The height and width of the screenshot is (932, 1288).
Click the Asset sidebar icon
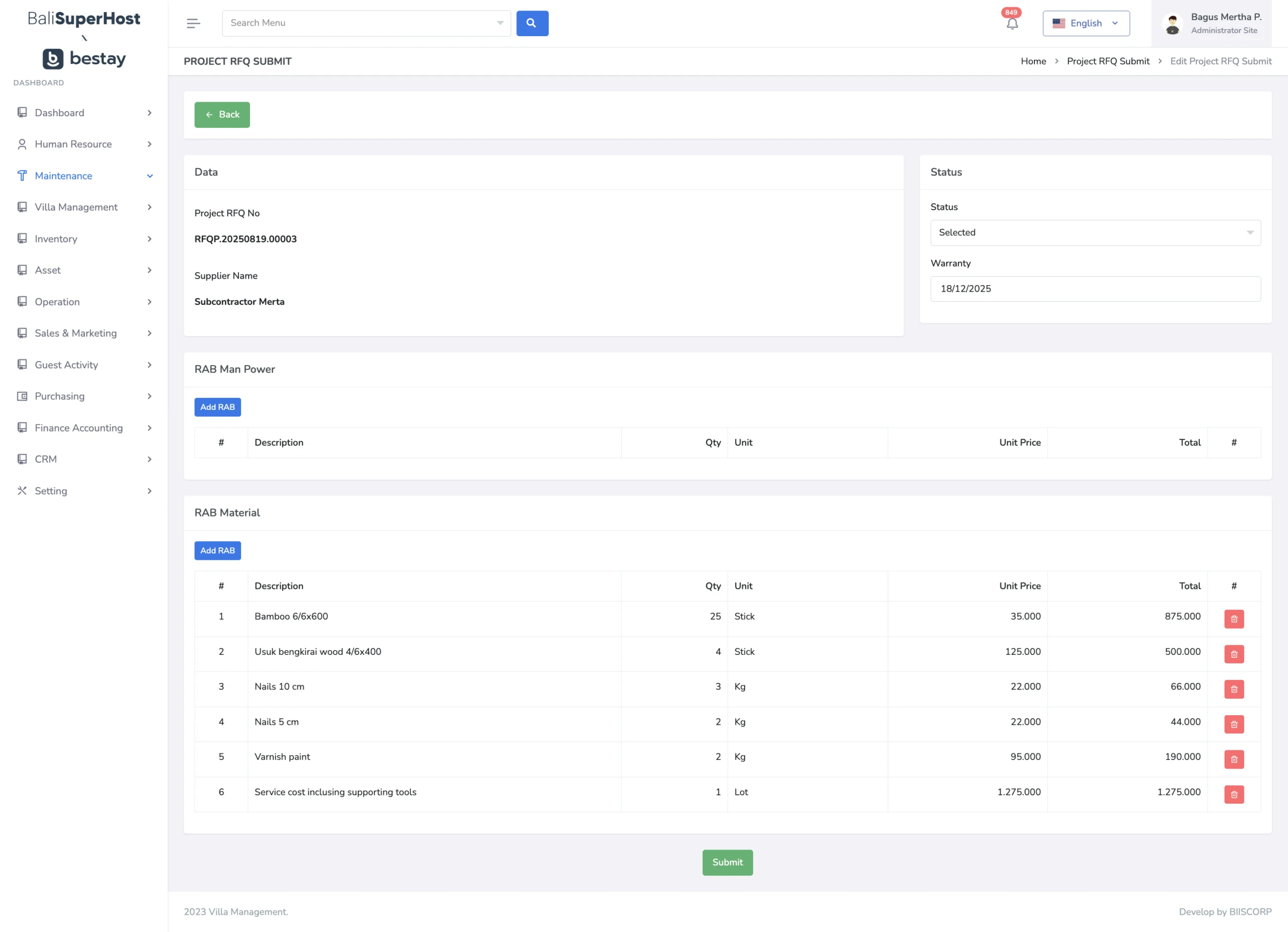pos(22,270)
